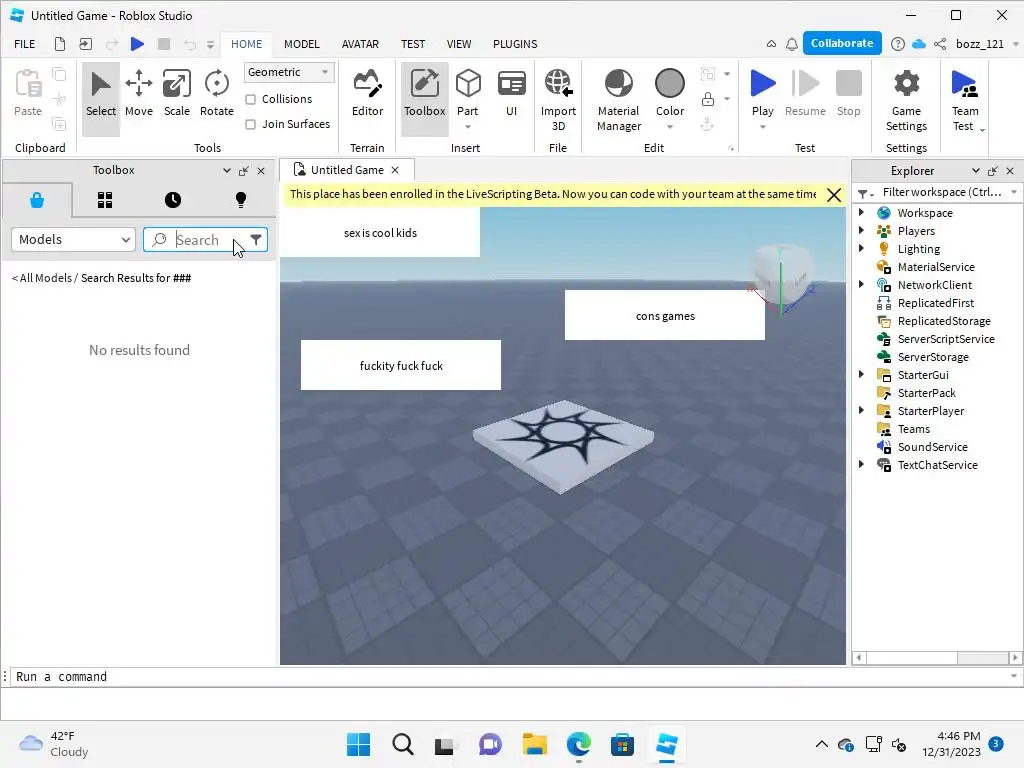Open the UI insert tool
This screenshot has width=1024, height=768.
pyautogui.click(x=511, y=94)
